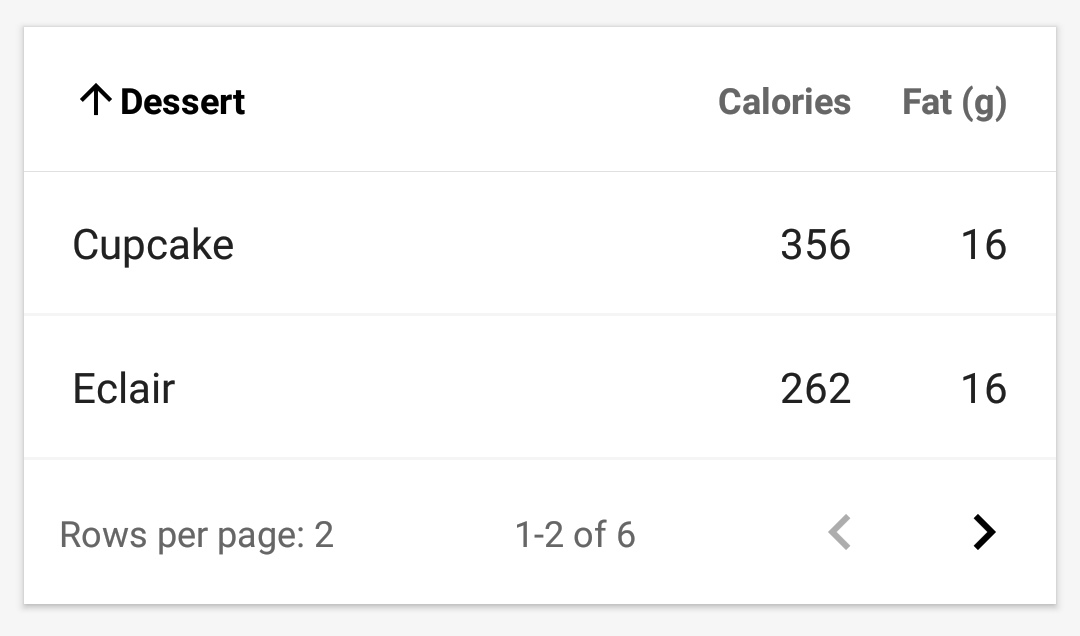
Task: Click the ascending sort arrow beside Dessert
Action: (x=95, y=101)
